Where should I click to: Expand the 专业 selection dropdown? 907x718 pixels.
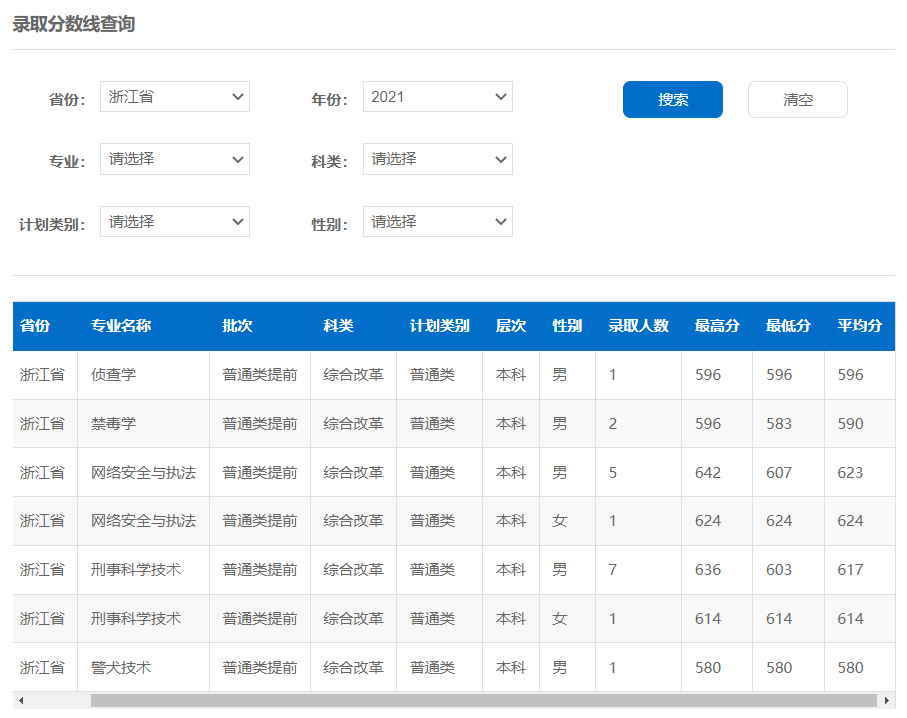pos(175,159)
